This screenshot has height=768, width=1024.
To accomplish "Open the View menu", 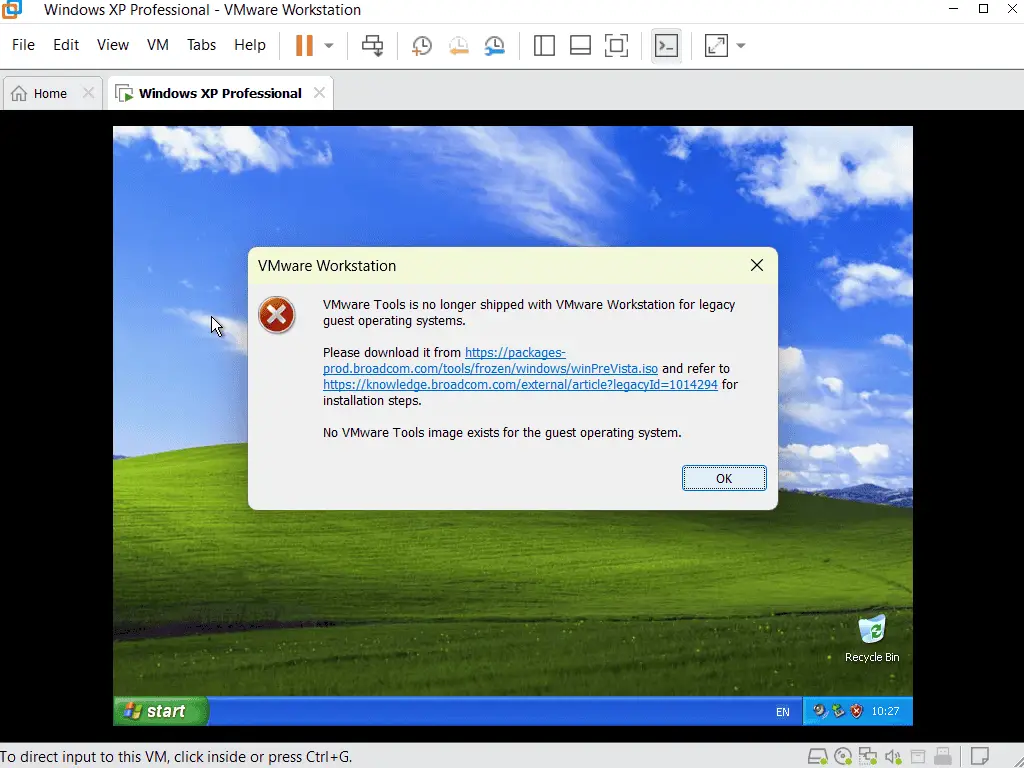I will tap(113, 45).
